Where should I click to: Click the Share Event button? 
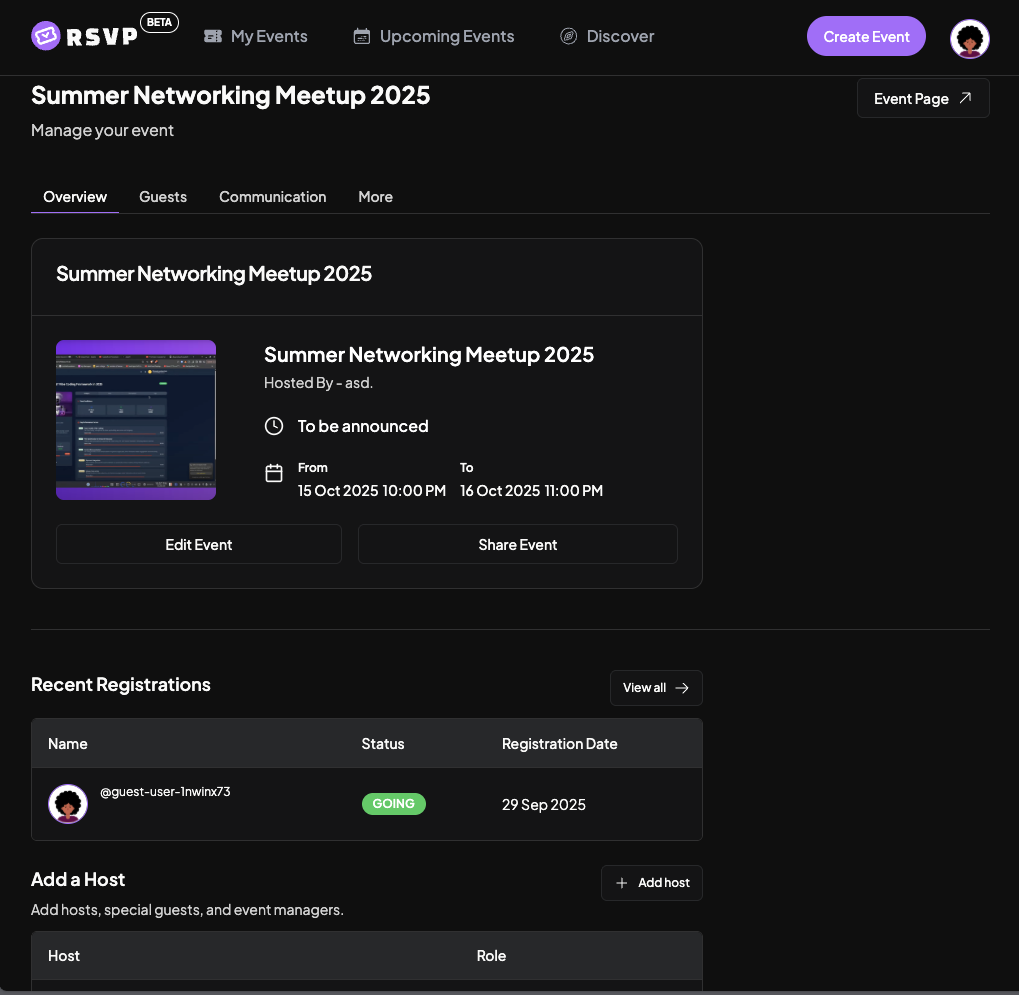point(517,545)
